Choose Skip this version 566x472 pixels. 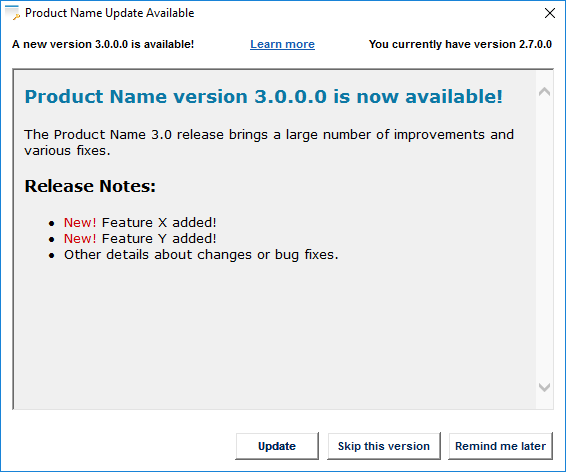[384, 446]
